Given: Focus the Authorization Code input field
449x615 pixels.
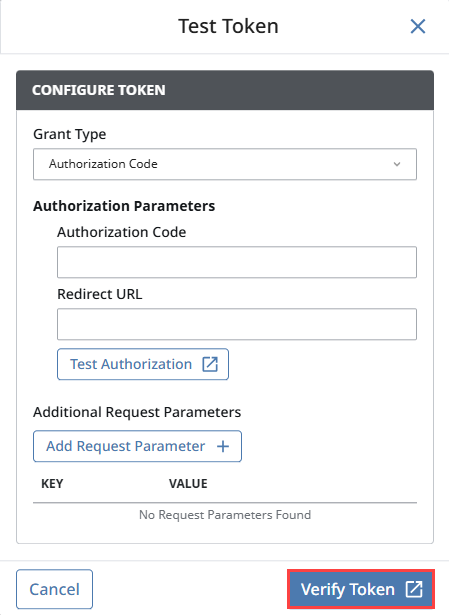Looking at the screenshot, I should click(237, 262).
